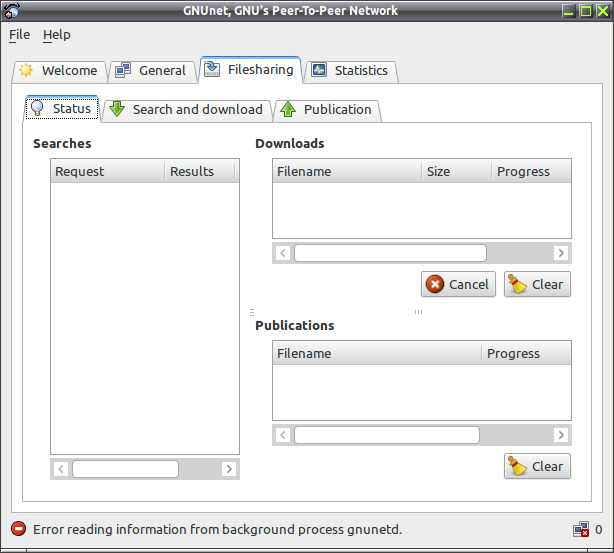Clear the Publications list
The image size is (614, 553).
pos(537,466)
